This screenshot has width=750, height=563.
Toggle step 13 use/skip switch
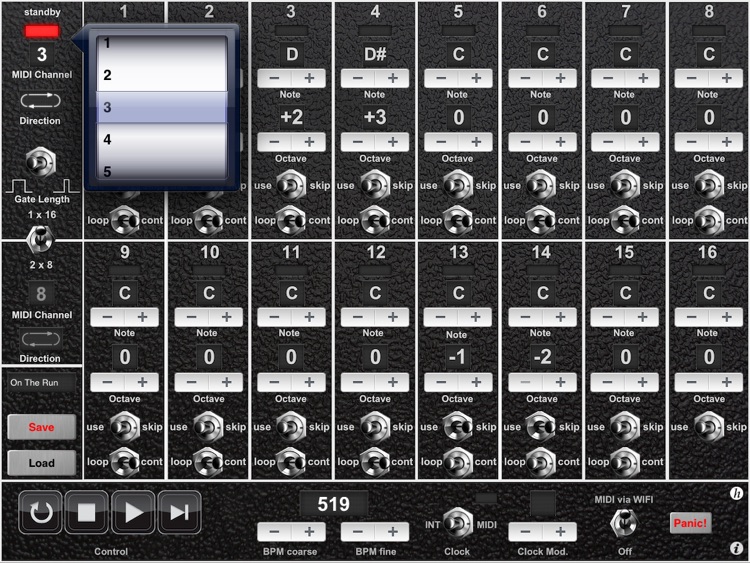pyautogui.click(x=458, y=426)
